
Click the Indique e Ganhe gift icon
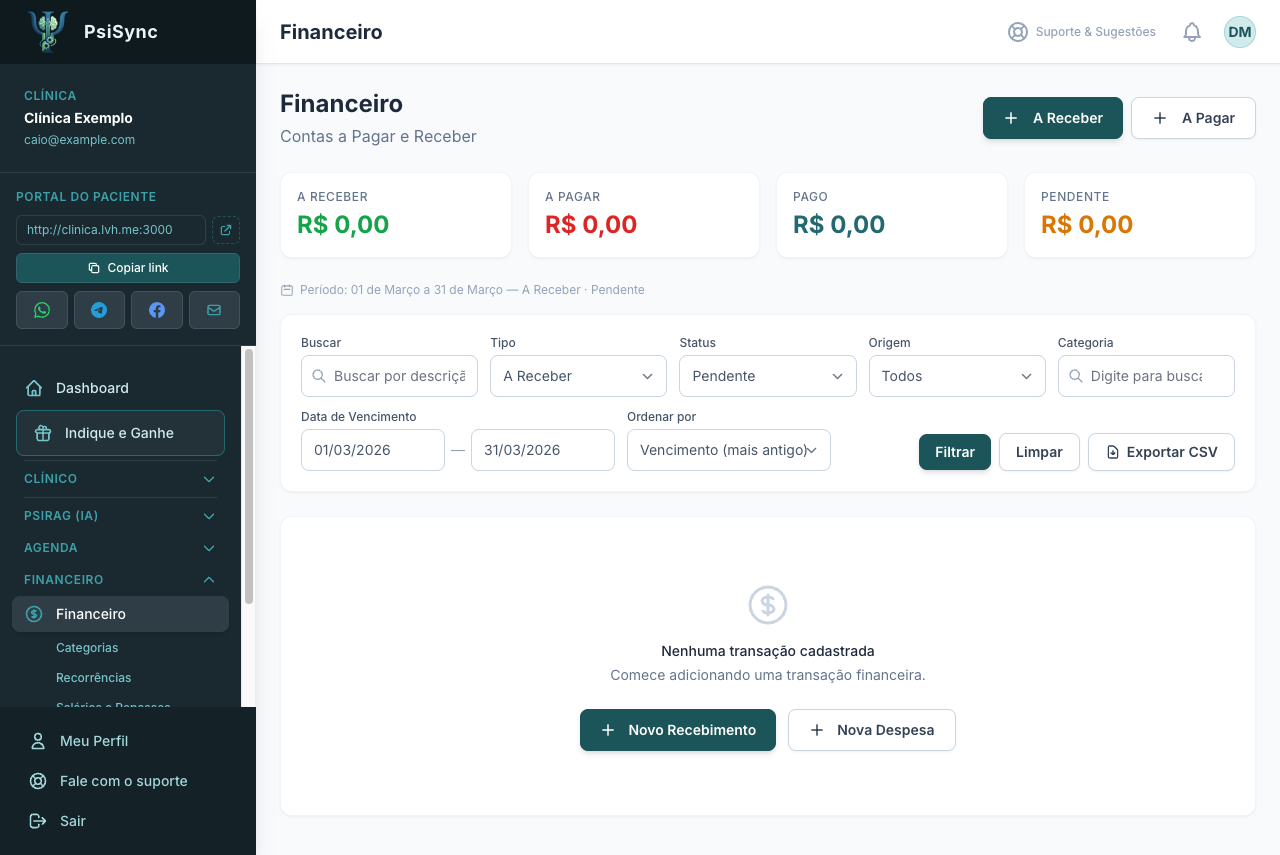pos(42,433)
